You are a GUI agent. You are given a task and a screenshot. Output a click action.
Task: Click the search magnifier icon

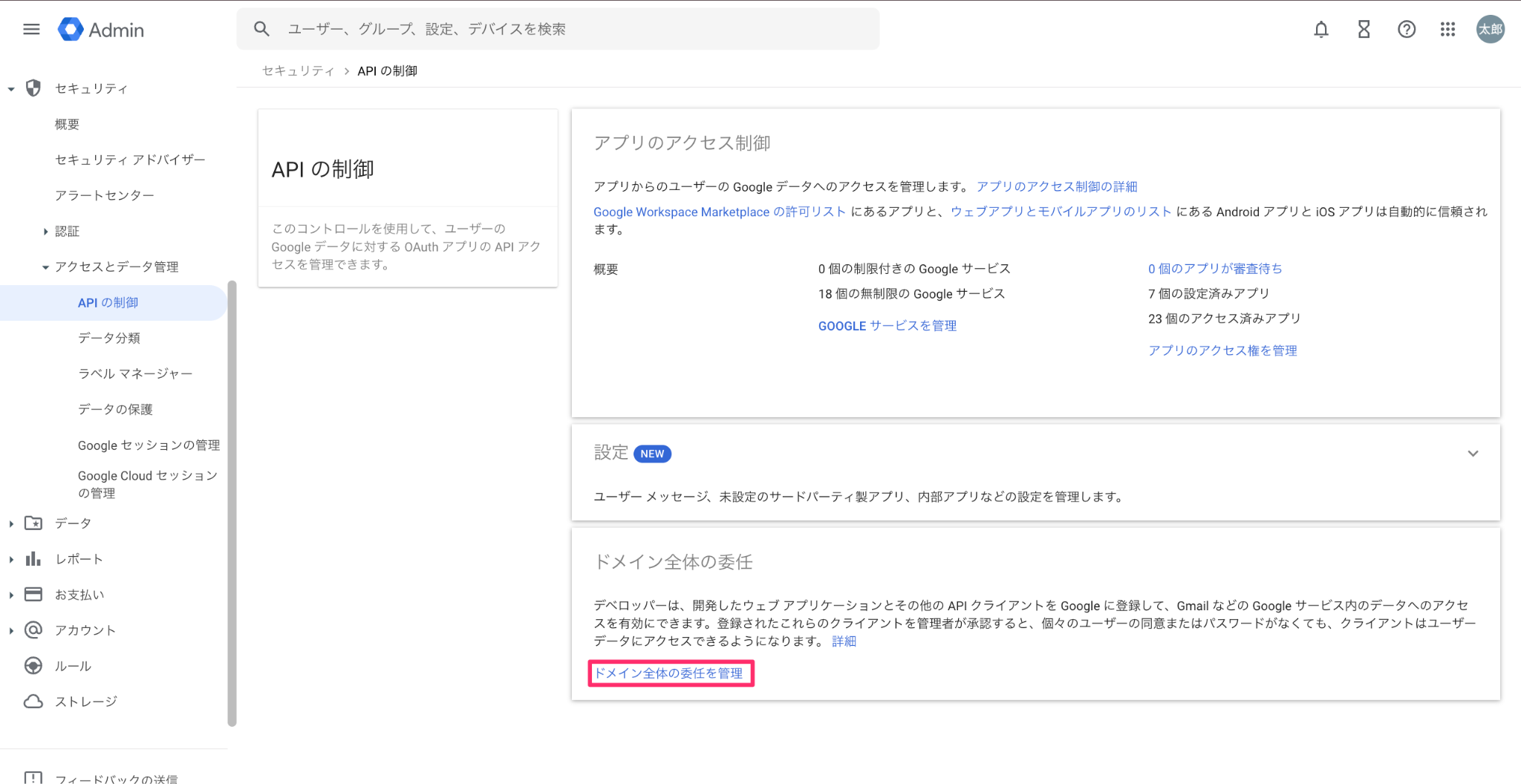click(261, 29)
